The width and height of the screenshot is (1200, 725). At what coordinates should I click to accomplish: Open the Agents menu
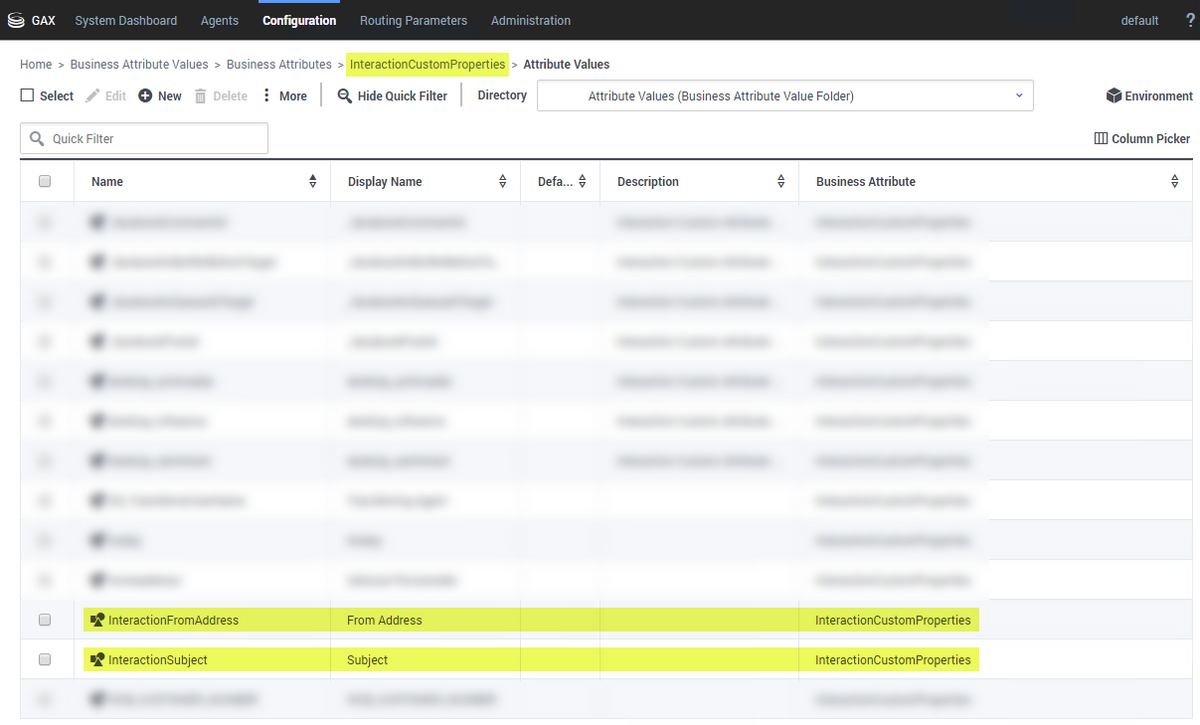coord(220,20)
